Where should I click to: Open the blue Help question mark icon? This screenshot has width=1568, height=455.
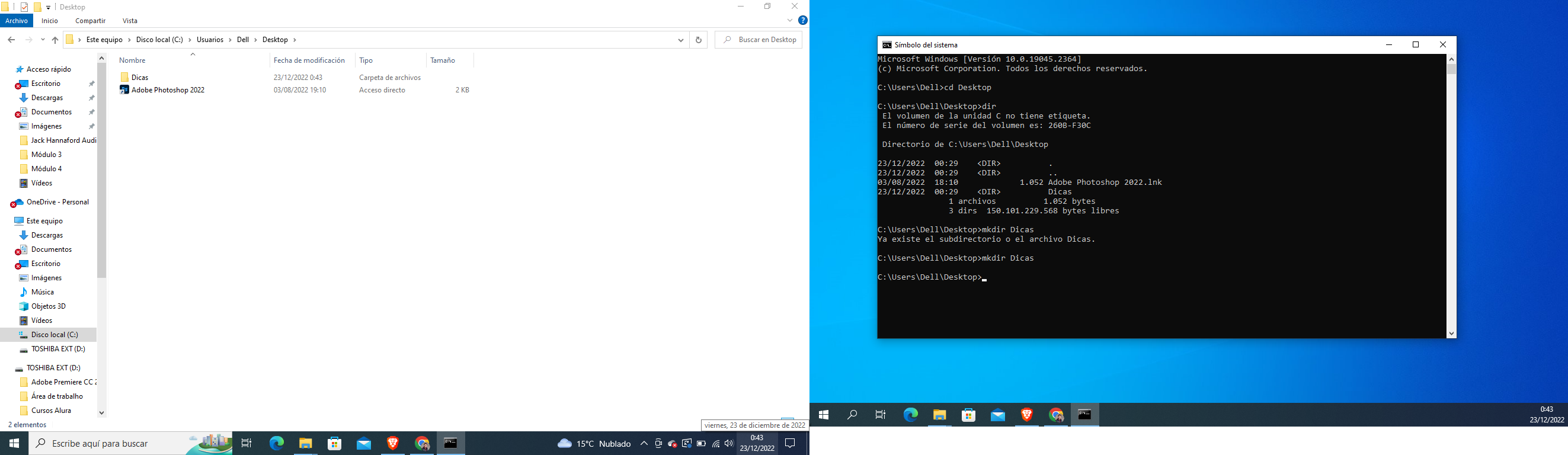pos(803,21)
